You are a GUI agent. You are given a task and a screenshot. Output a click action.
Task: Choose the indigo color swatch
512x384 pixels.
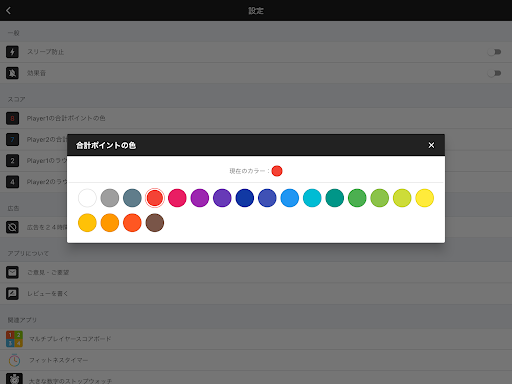(267, 198)
